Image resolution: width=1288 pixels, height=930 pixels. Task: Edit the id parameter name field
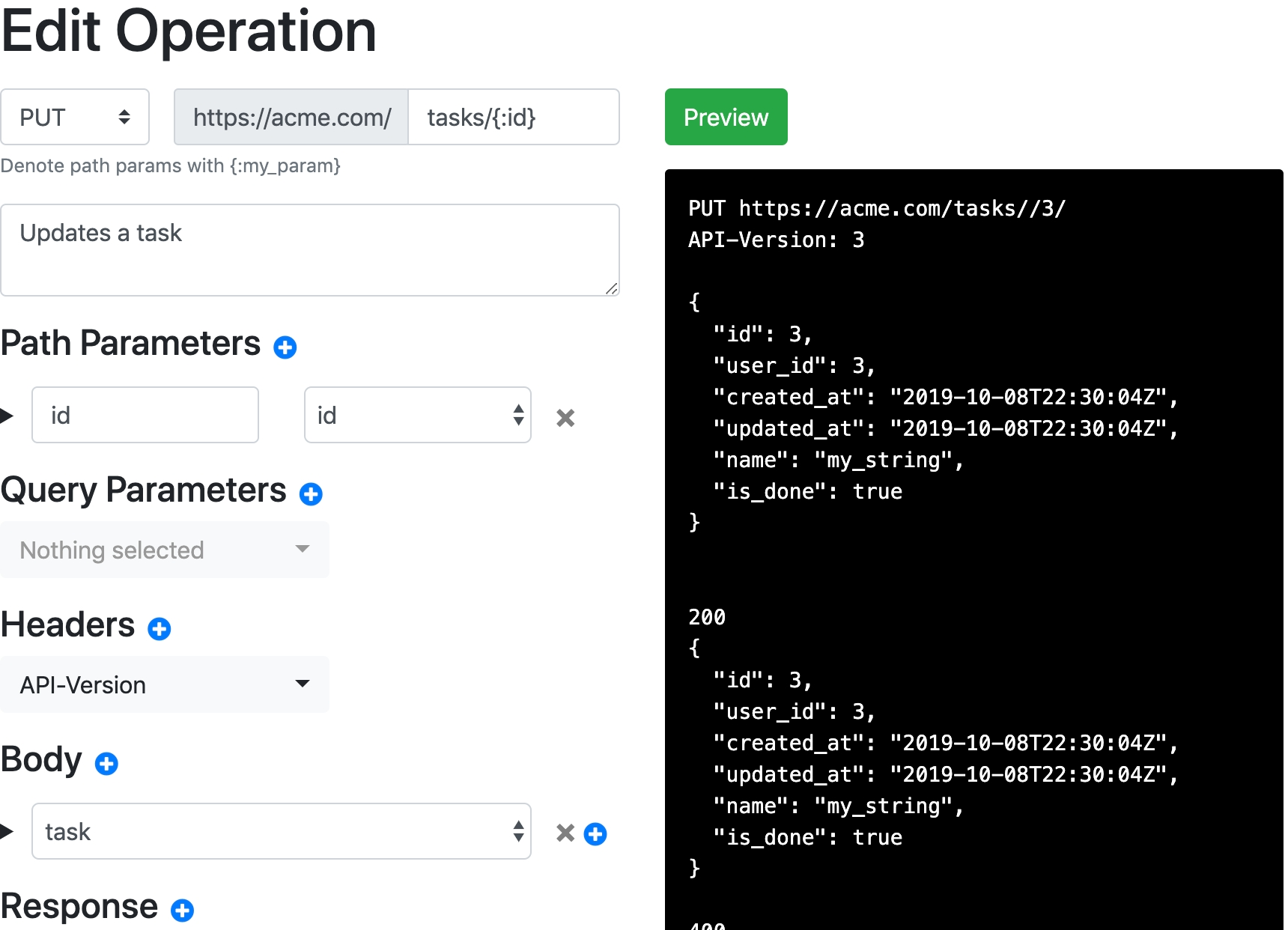(x=145, y=416)
